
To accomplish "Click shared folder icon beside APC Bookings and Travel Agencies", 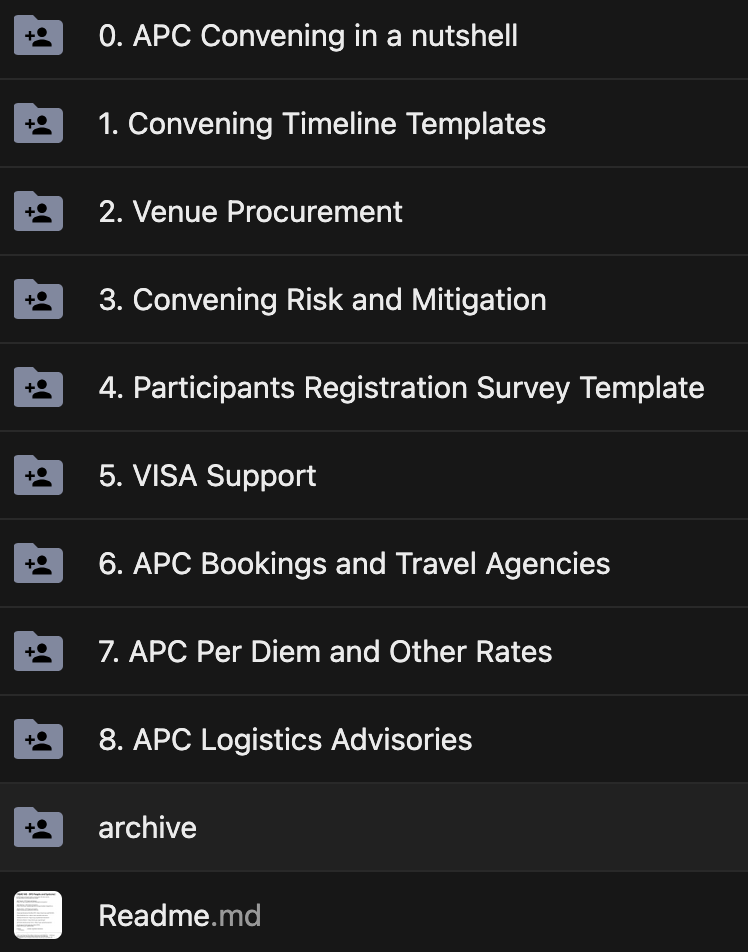I will point(38,564).
